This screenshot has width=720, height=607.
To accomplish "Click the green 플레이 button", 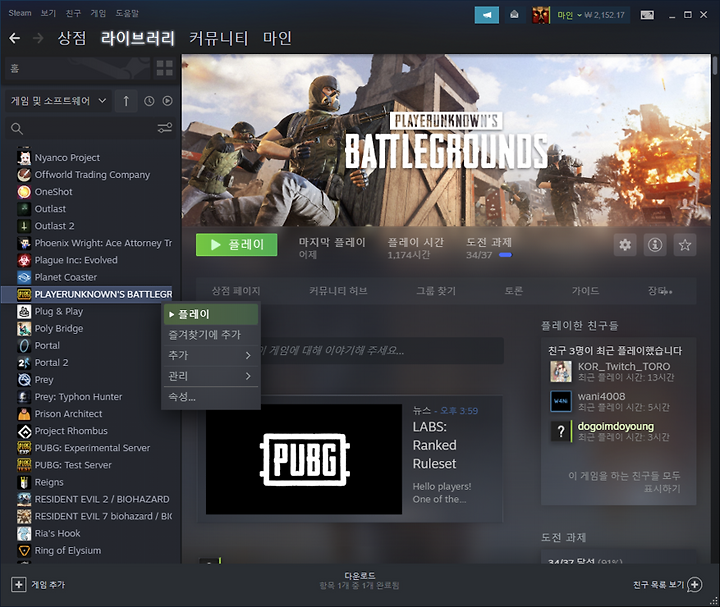I will pyautogui.click(x=236, y=245).
